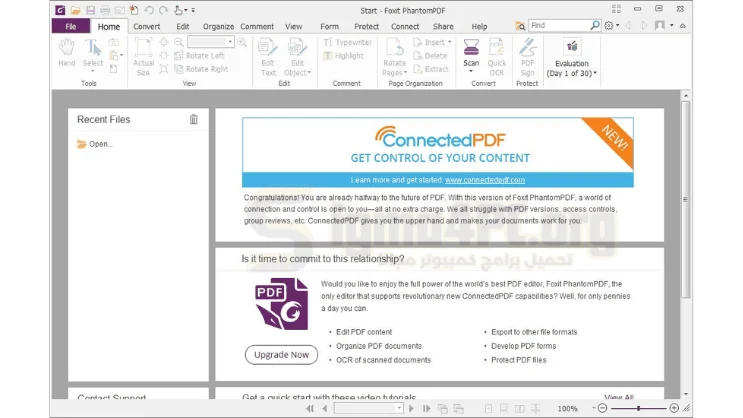This screenshot has height=418, width=743.
Task: Click the Redo arrow in title bar
Action: 163,10
